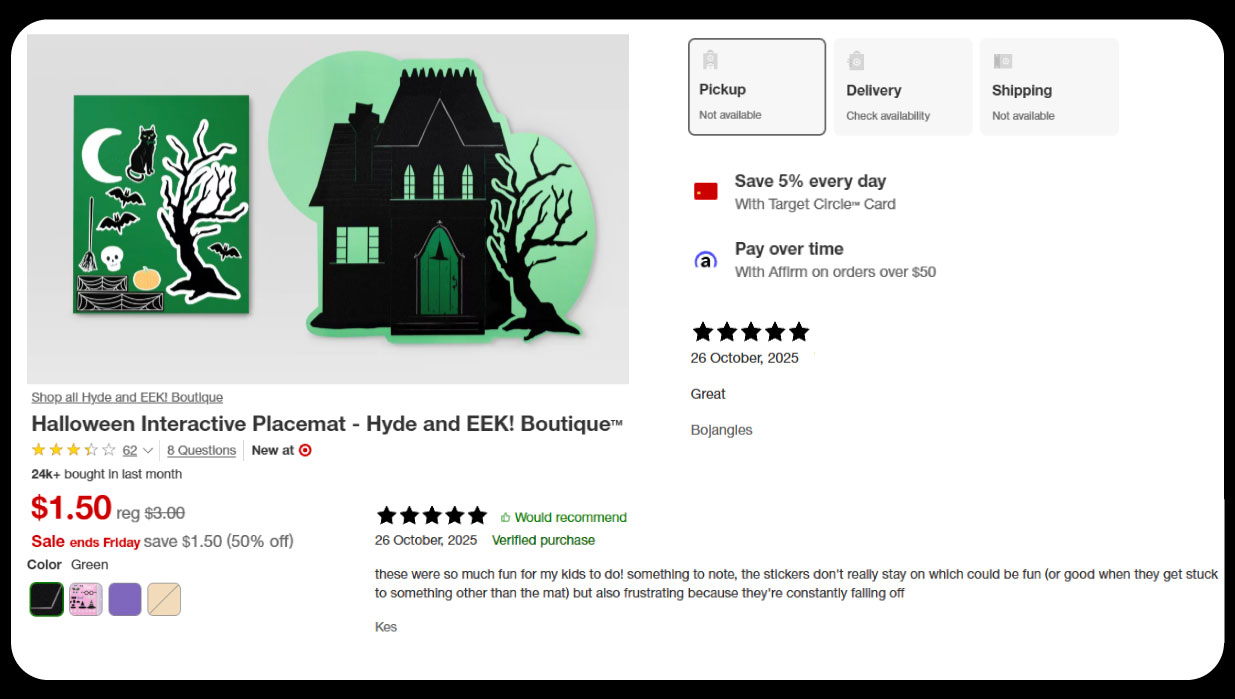This screenshot has height=699, width=1235.
Task: Select the Pickup fulfillment option
Action: click(757, 87)
